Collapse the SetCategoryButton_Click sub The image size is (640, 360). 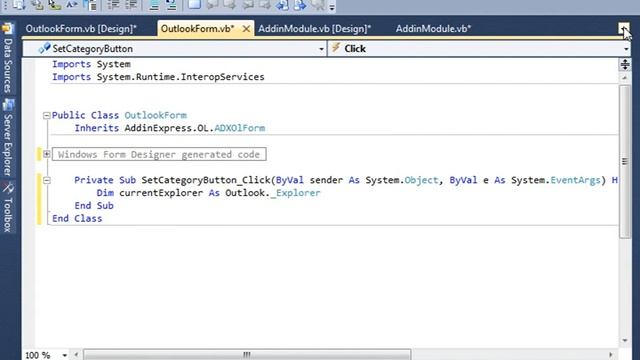[x=47, y=180]
